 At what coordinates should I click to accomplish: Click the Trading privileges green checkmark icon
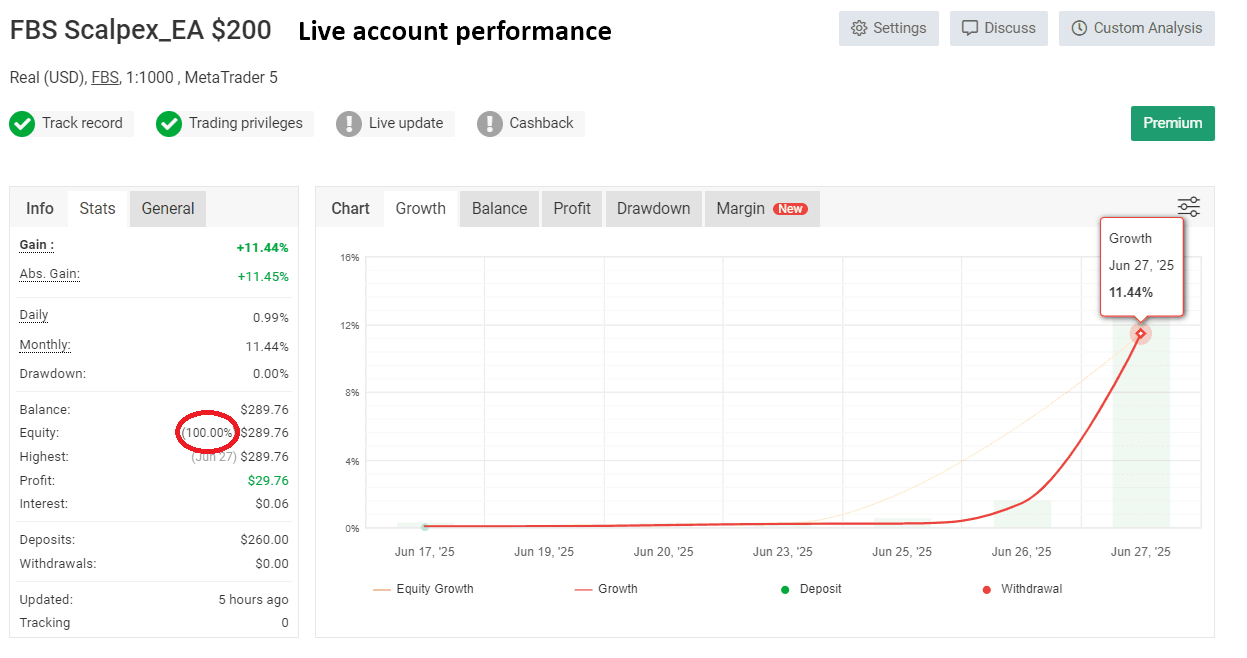pos(169,124)
